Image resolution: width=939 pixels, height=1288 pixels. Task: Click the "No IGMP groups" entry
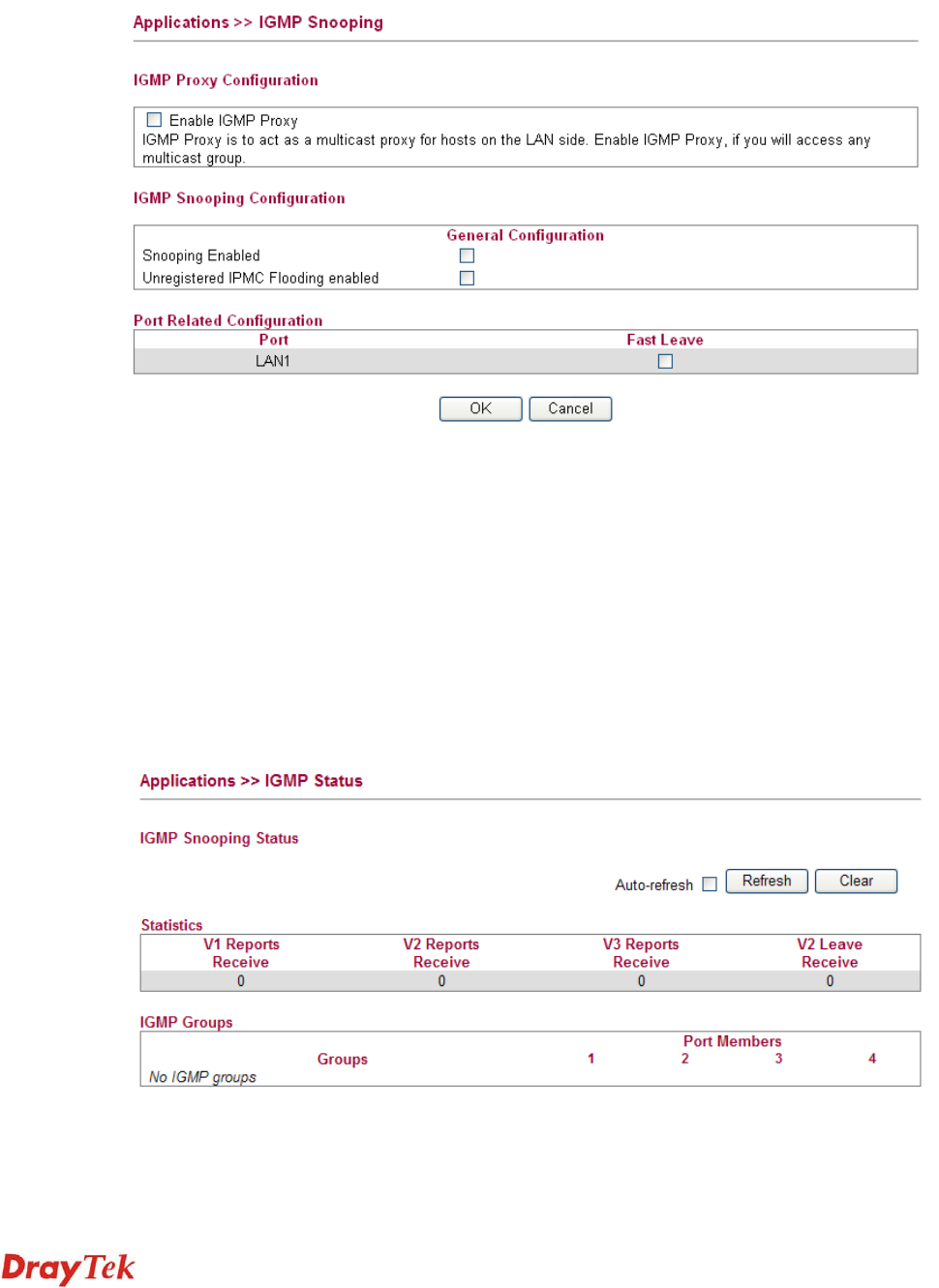[x=202, y=1077]
